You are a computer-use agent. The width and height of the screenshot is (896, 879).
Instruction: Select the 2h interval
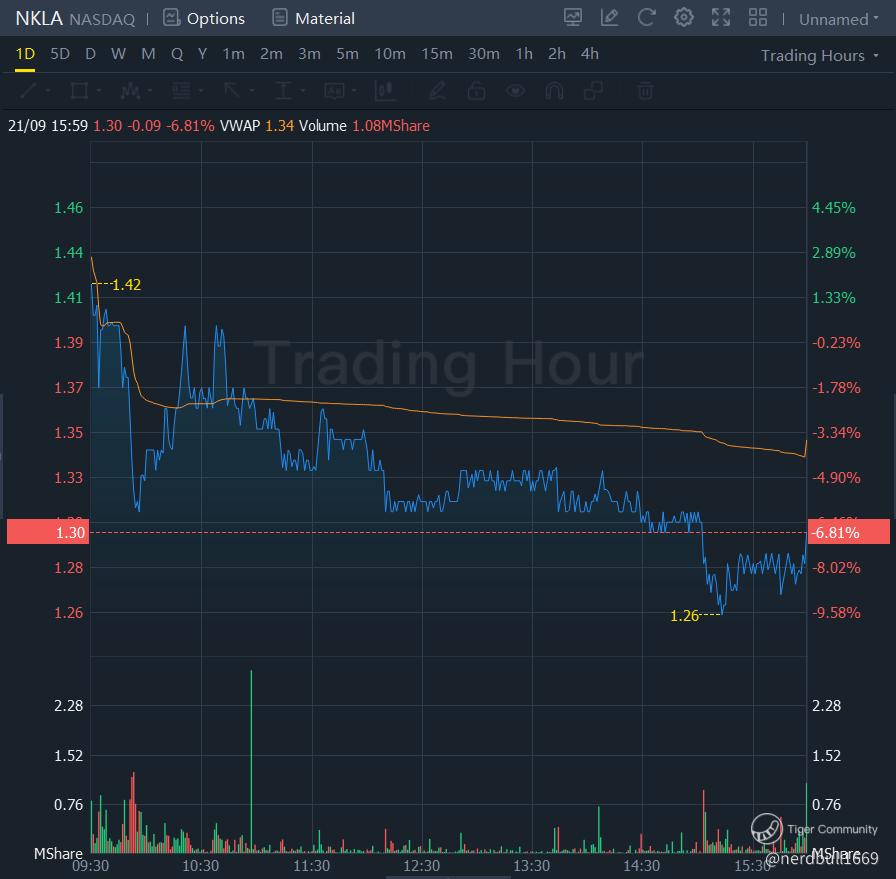pos(557,54)
